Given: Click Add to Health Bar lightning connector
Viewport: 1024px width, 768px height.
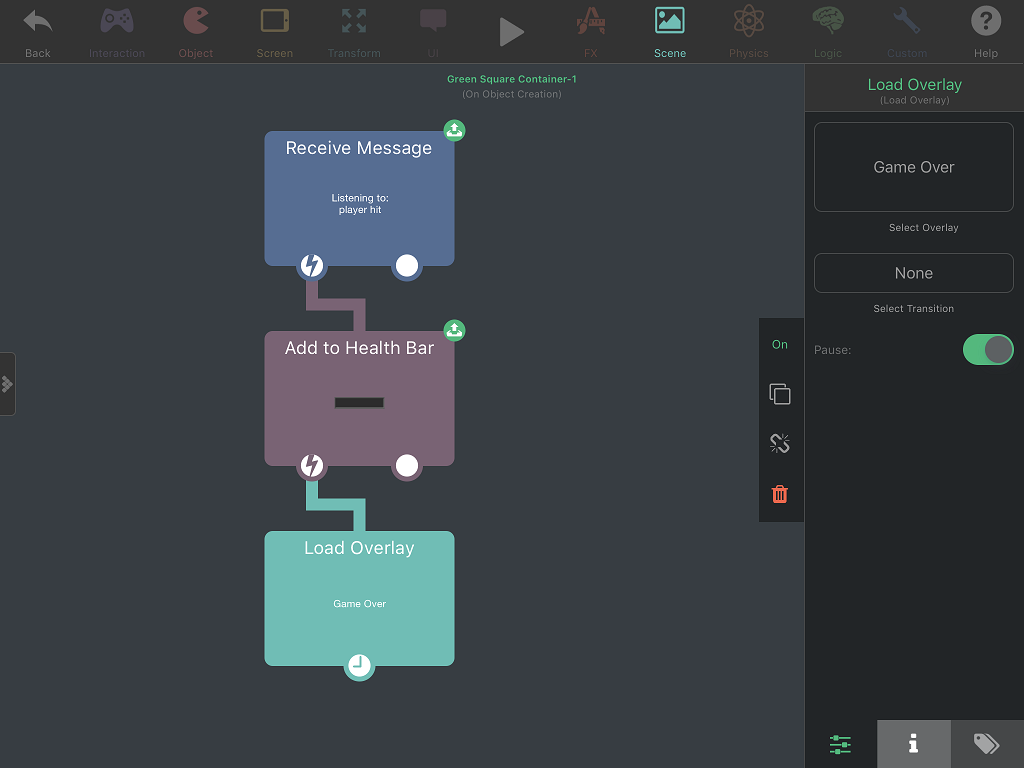Looking at the screenshot, I should [312, 466].
